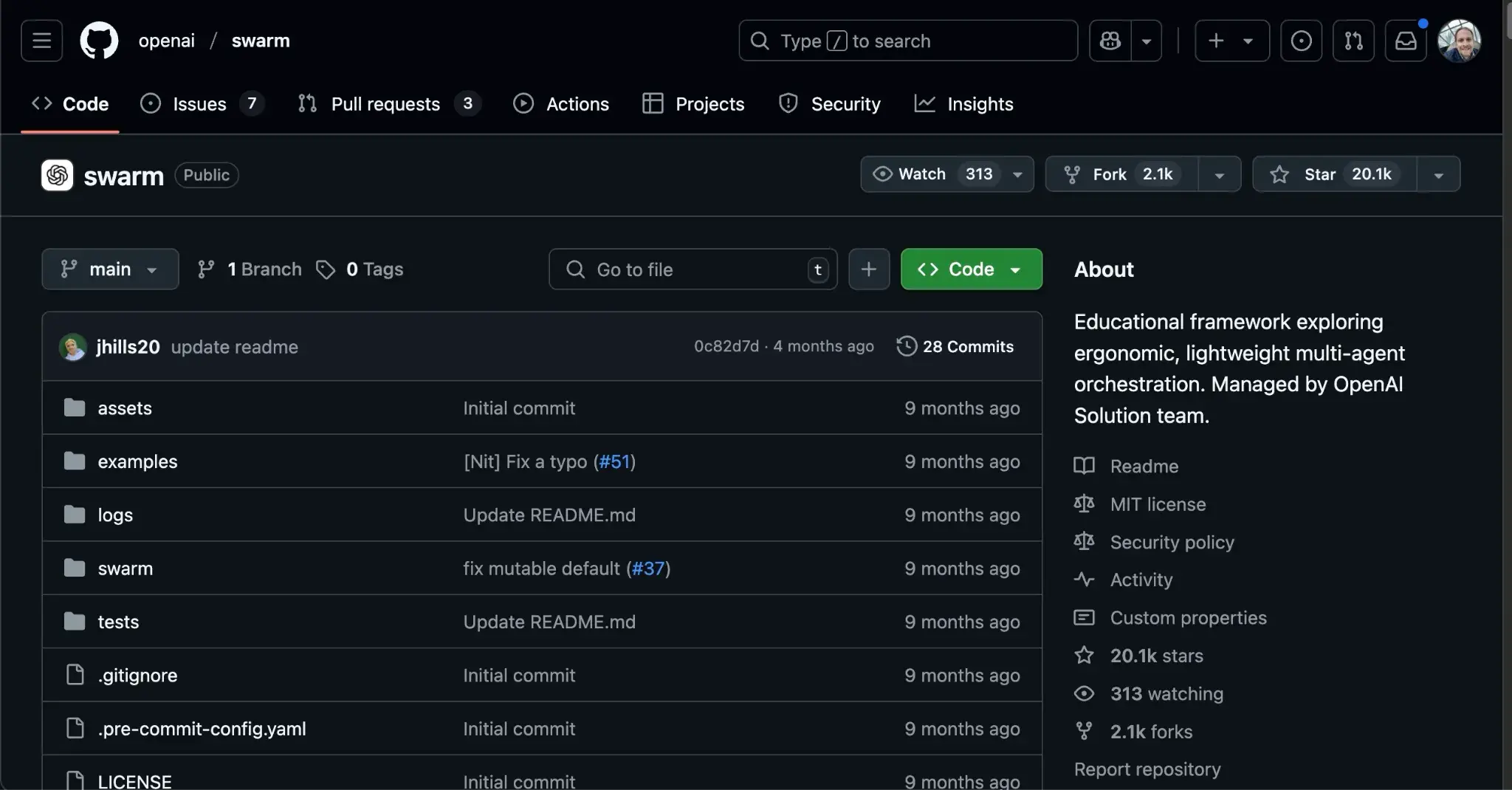The height and width of the screenshot is (790, 1512).
Task: Click jhills20 commit avatar
Action: click(72, 346)
